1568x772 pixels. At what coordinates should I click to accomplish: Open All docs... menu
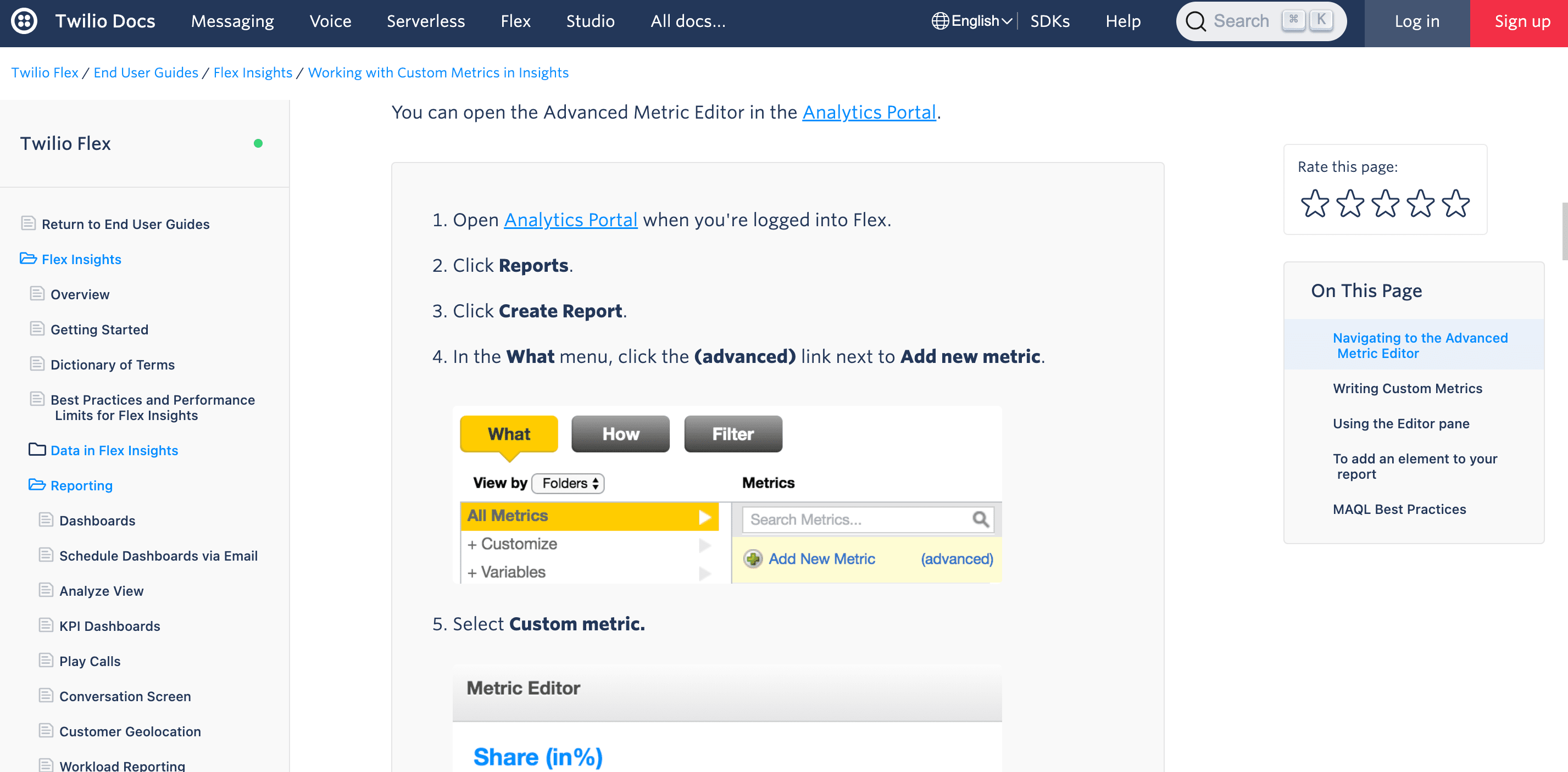688,21
